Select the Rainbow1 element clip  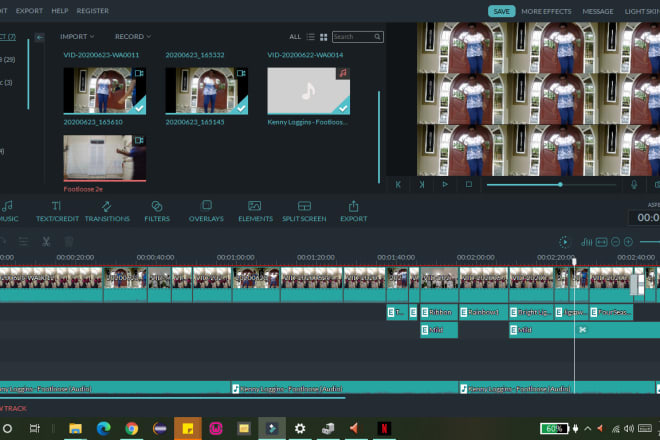click(483, 312)
